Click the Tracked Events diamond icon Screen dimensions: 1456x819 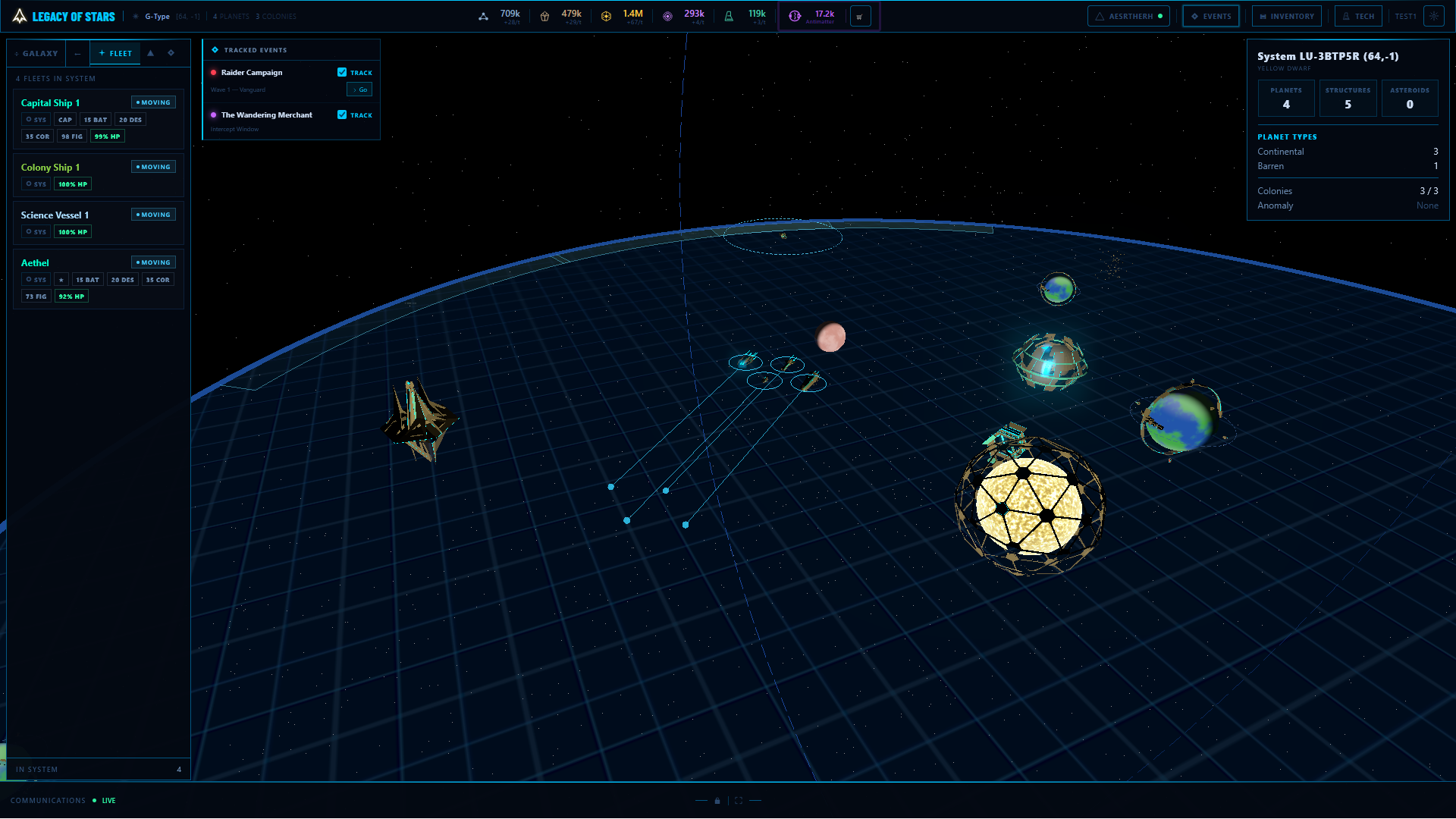click(x=215, y=50)
